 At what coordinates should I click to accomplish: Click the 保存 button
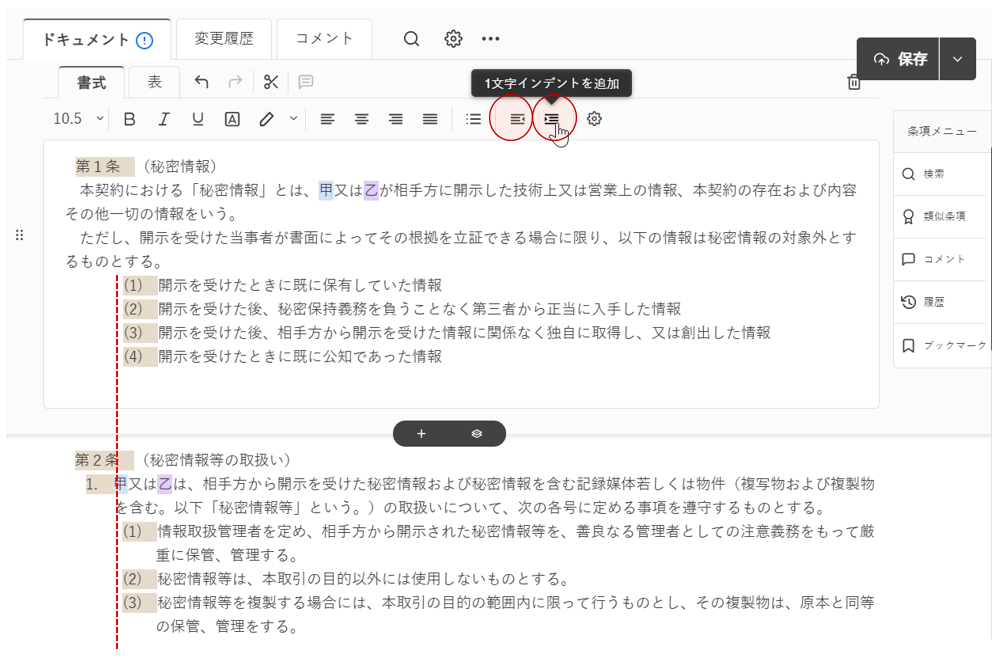(x=901, y=59)
